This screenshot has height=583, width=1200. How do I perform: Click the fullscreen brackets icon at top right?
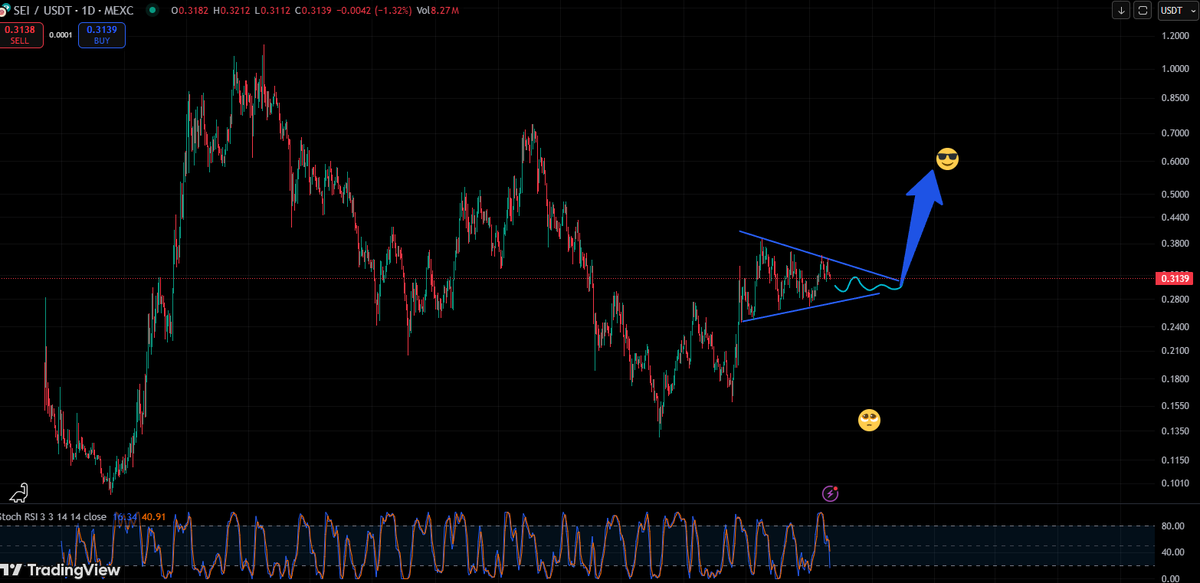(x=1142, y=10)
